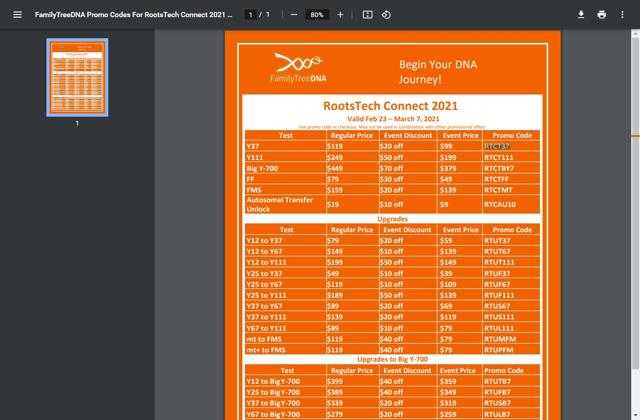Click promo code RTUT111
This screenshot has height=420, width=640.
pyautogui.click(x=499, y=262)
